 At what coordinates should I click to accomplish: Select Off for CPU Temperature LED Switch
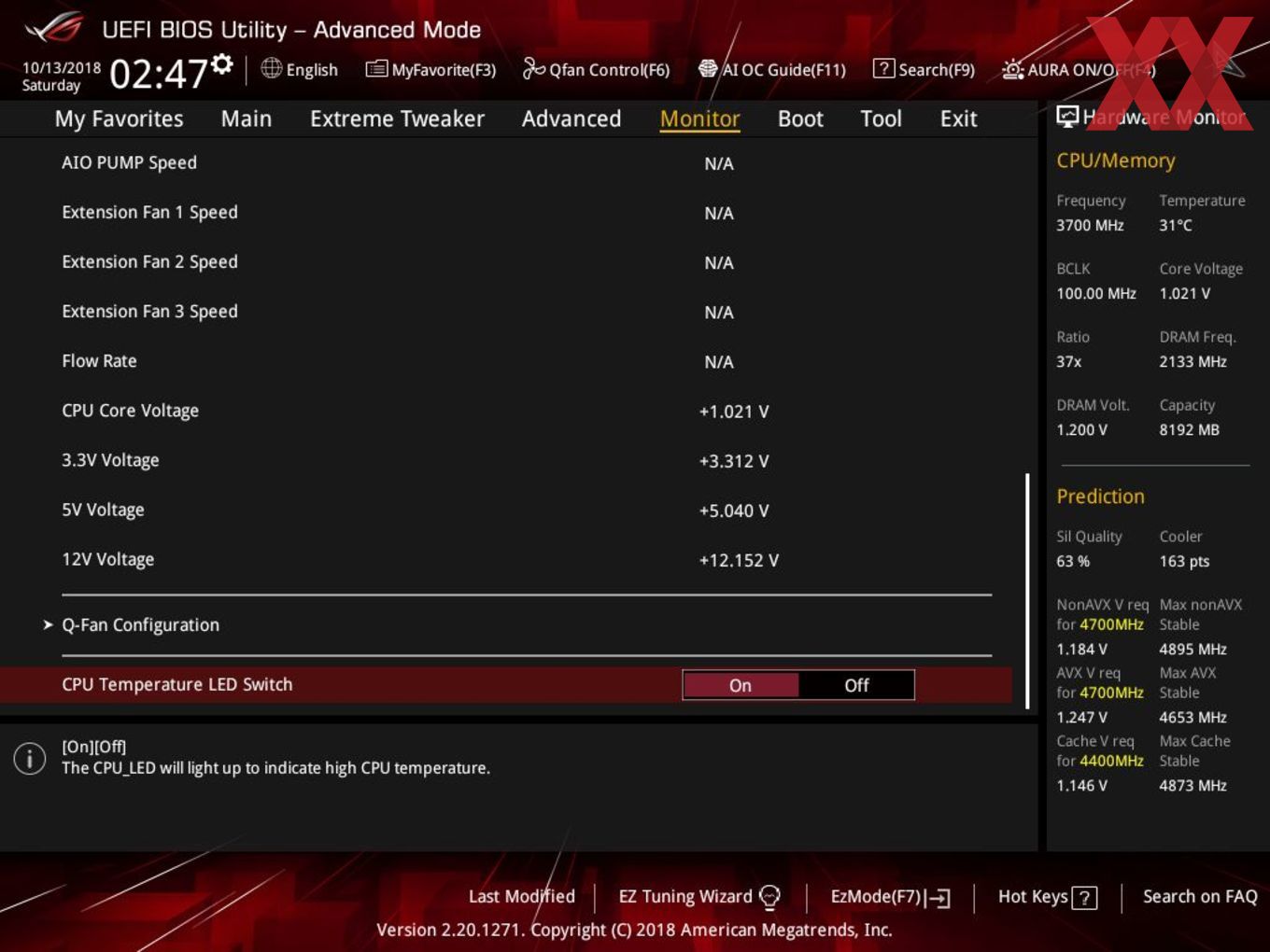(856, 685)
